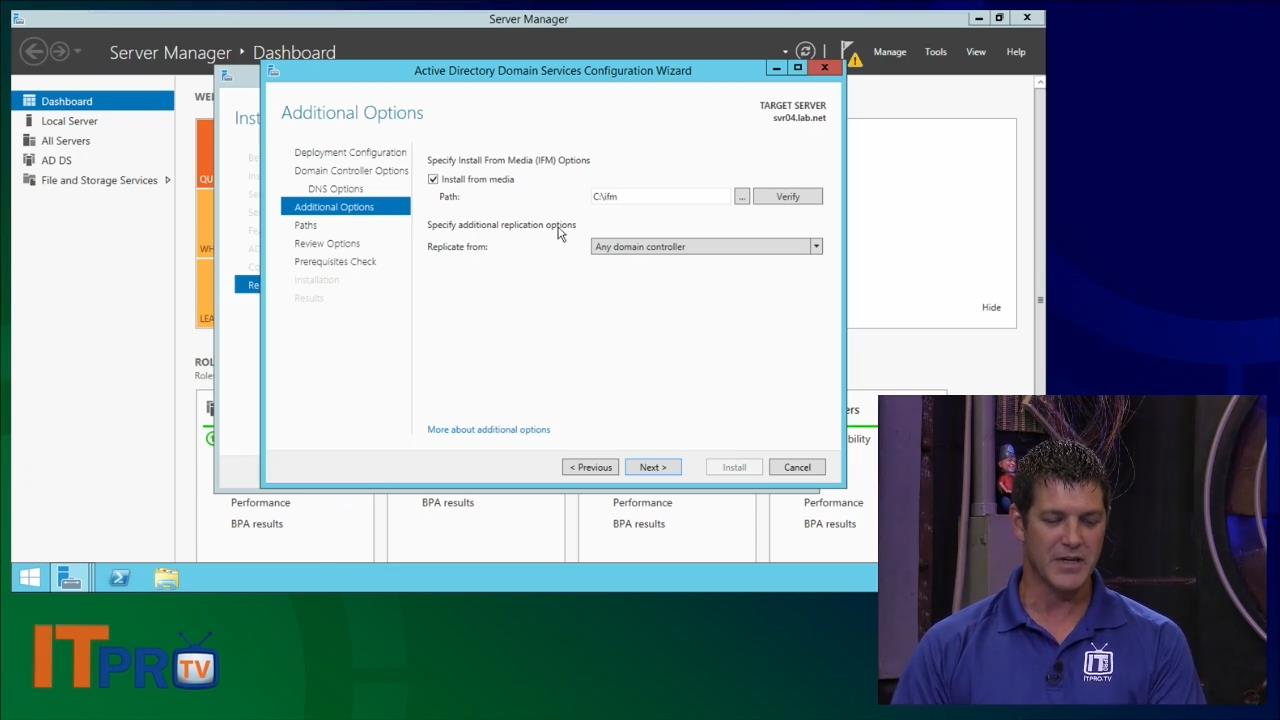Open the Replicate from dropdown
Screen dimensions: 1280x720
coord(707,247)
